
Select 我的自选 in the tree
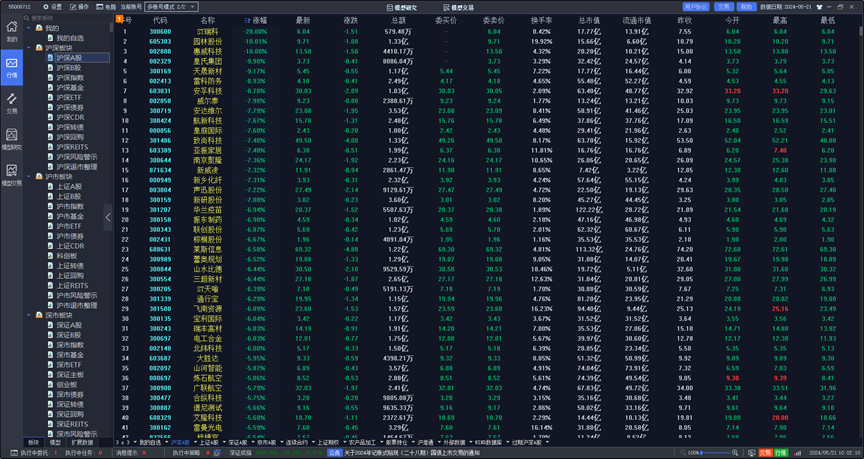point(70,38)
